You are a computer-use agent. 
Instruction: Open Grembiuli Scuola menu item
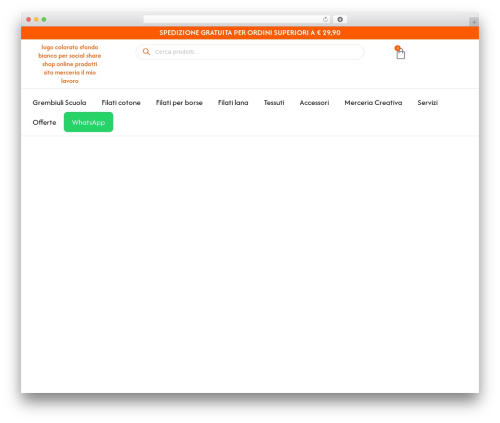(59, 103)
